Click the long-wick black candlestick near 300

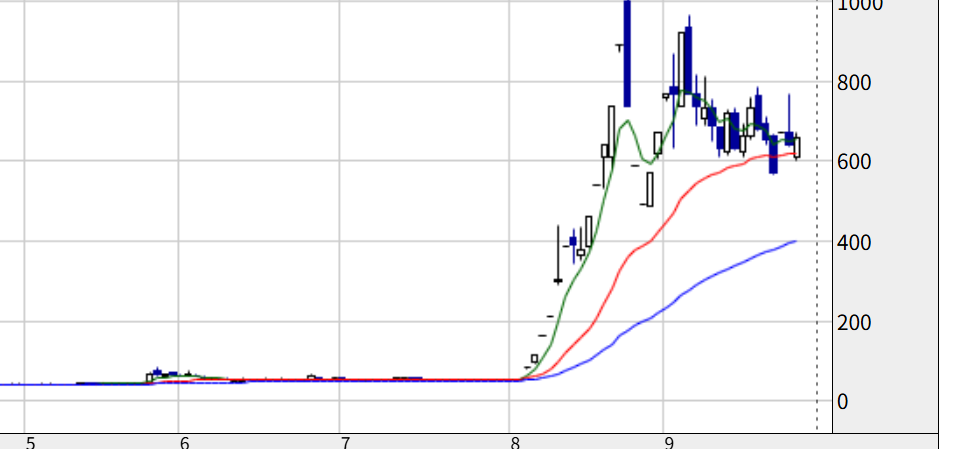click(x=558, y=255)
